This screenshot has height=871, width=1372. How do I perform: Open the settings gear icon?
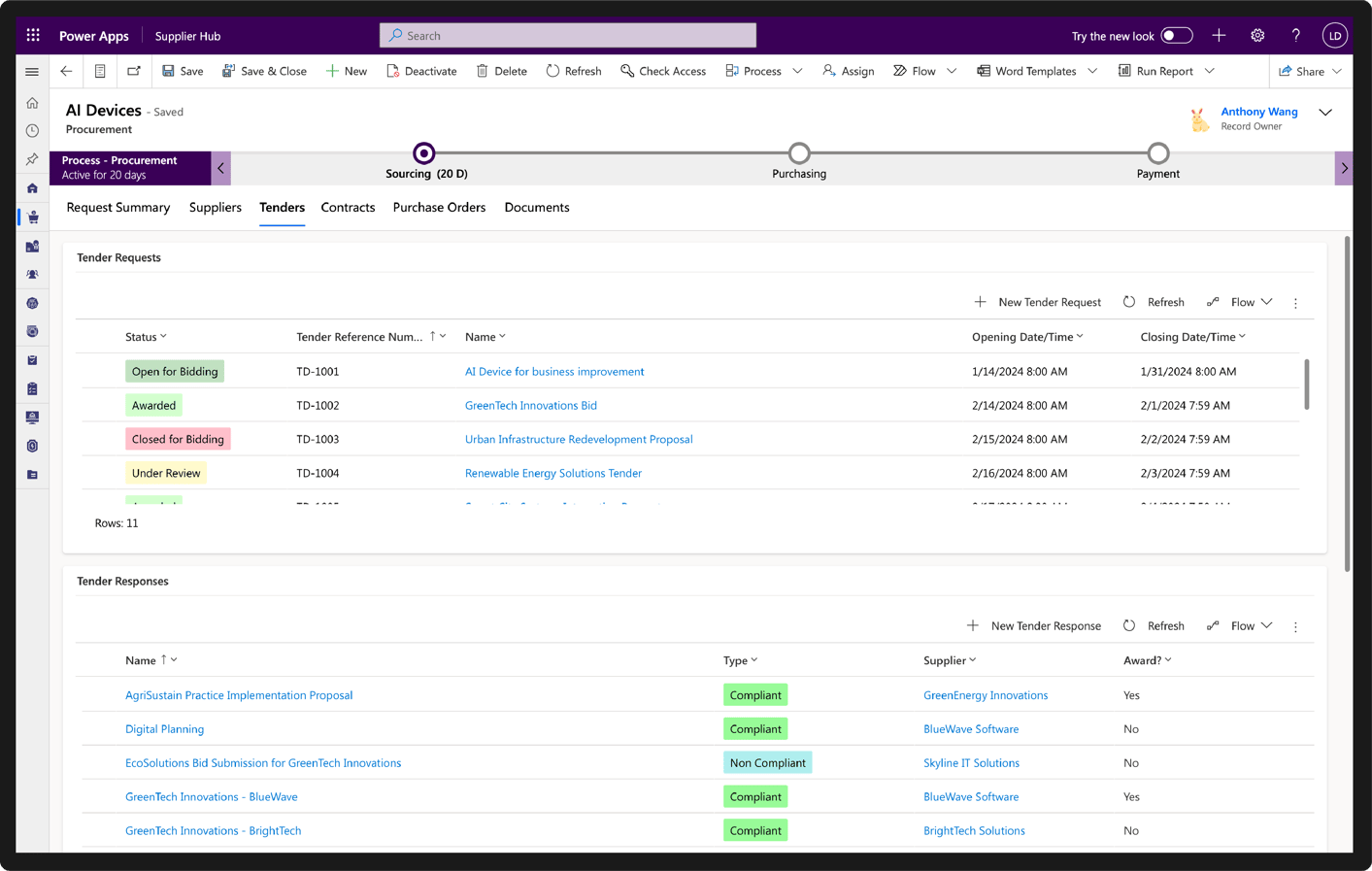[x=1257, y=35]
